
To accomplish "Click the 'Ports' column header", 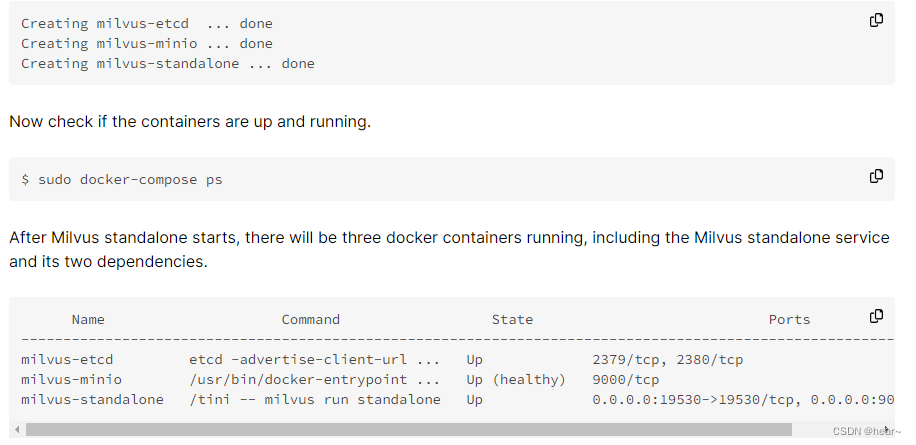I will tap(789, 320).
